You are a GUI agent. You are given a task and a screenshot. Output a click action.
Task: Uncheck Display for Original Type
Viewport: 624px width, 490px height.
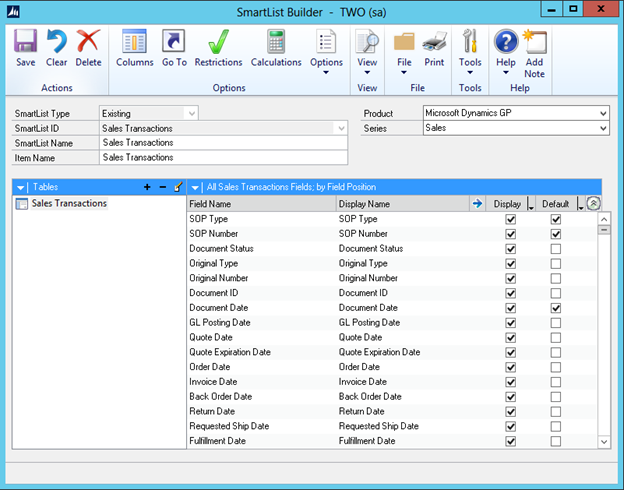click(x=510, y=264)
